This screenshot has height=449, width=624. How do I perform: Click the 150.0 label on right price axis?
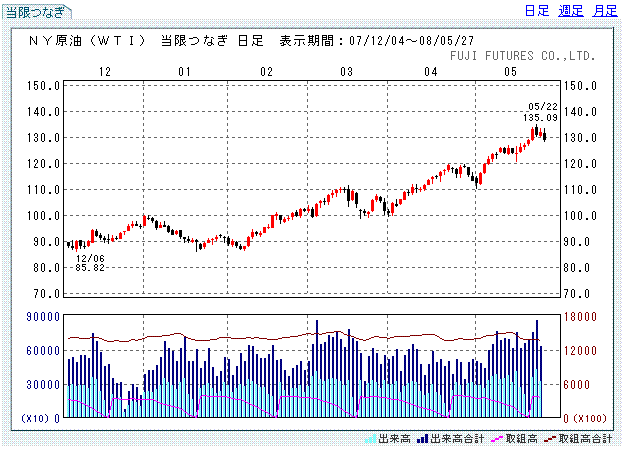pyautogui.click(x=583, y=86)
